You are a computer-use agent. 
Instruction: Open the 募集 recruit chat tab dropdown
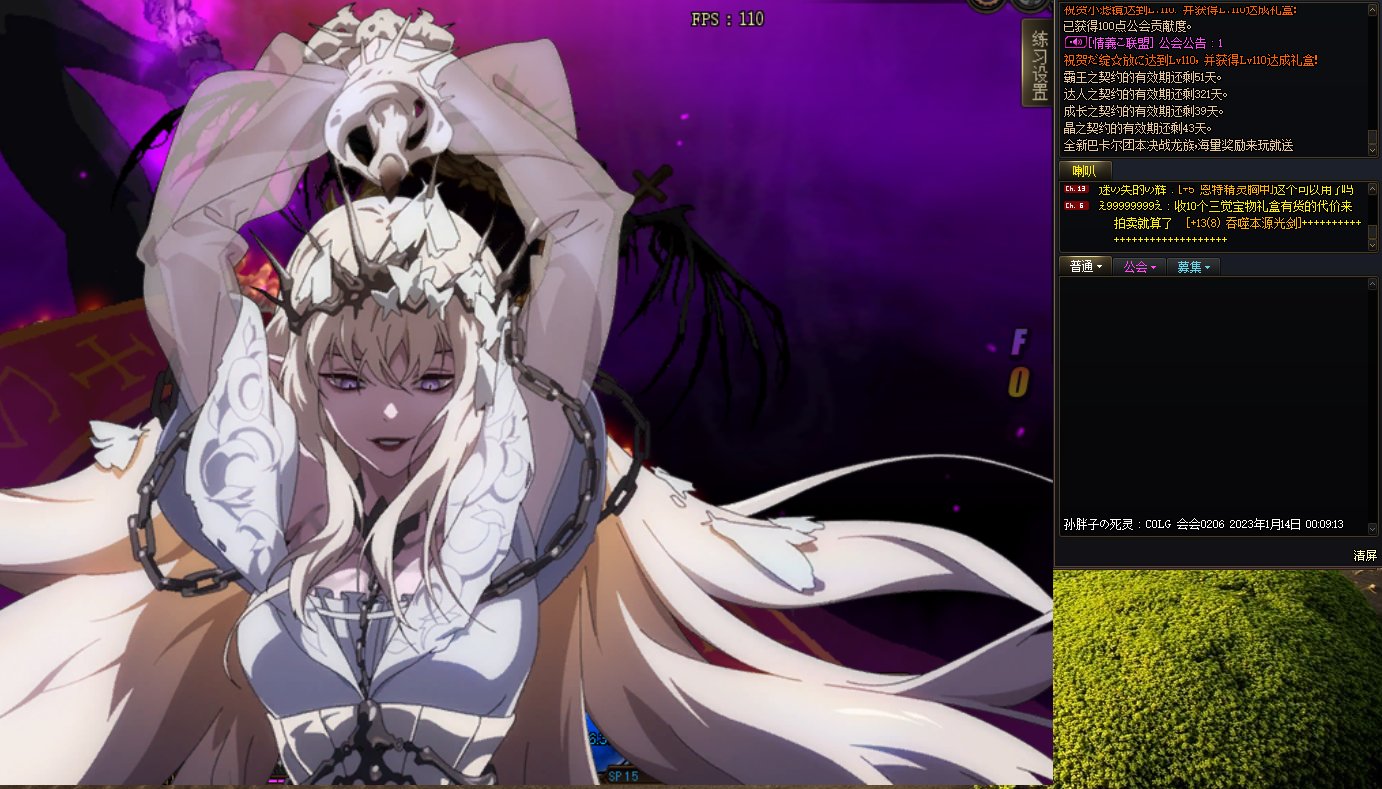(x=1193, y=267)
